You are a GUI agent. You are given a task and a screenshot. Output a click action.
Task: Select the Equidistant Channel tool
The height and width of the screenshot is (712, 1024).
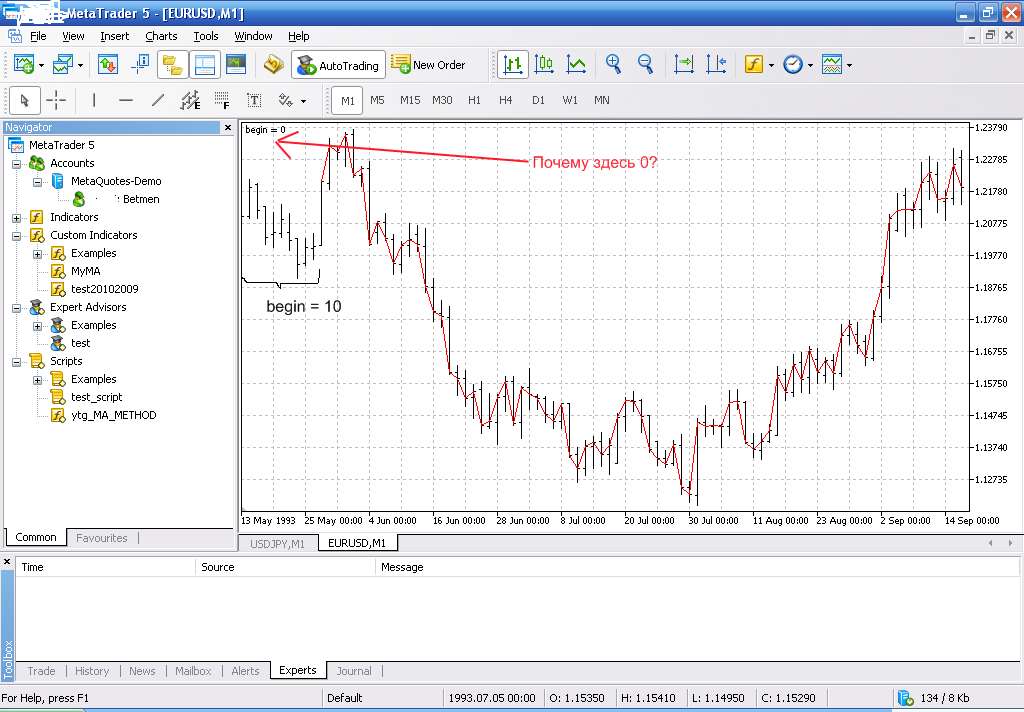[190, 101]
